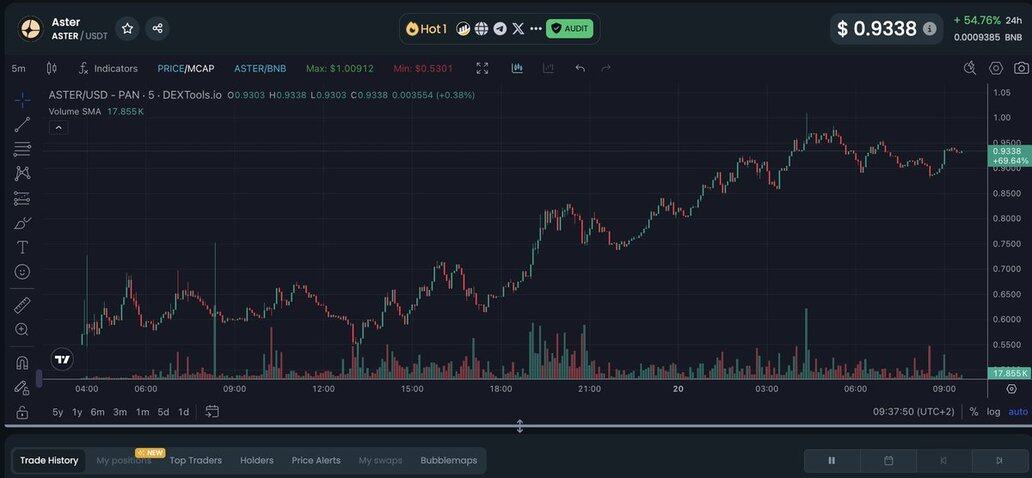This screenshot has width=1032, height=478.
Task: Show more links with ellipsis
Action: [536, 29]
